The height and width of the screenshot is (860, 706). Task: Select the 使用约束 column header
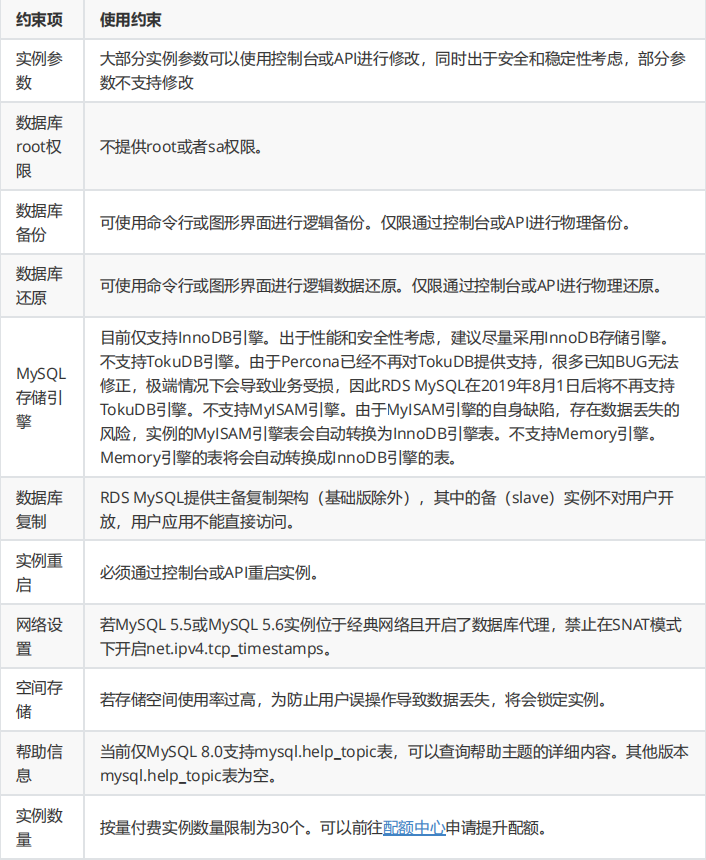(x=130, y=20)
